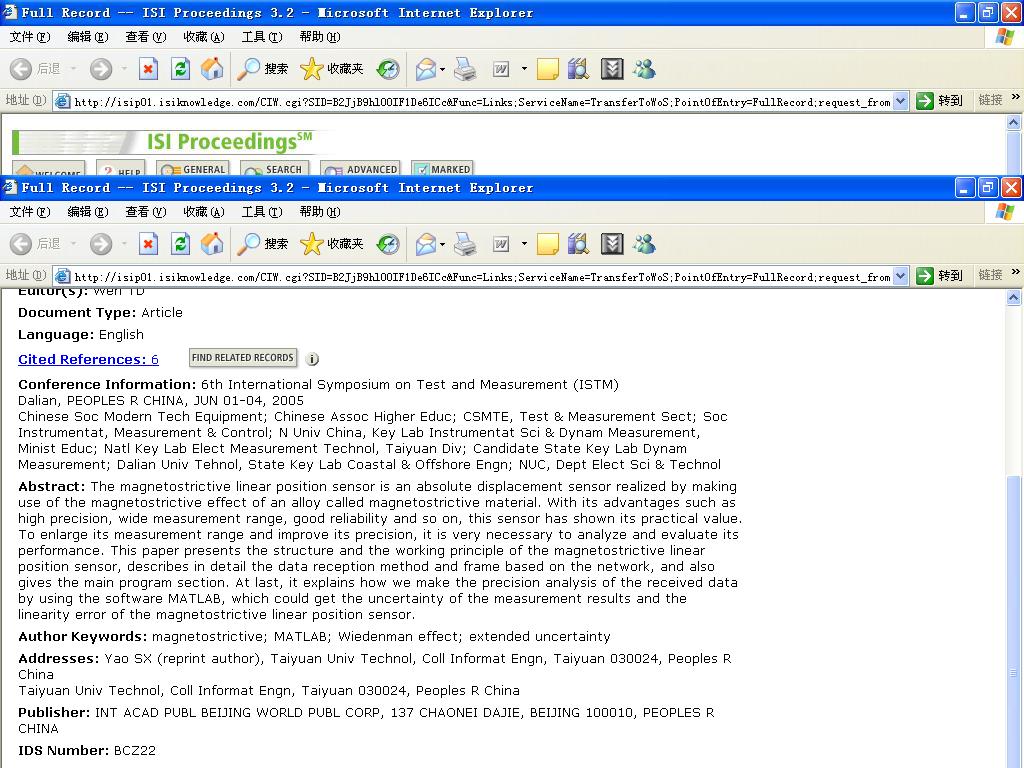Open 收藏夹 (Favorites) in the front window toolbar

(333, 244)
